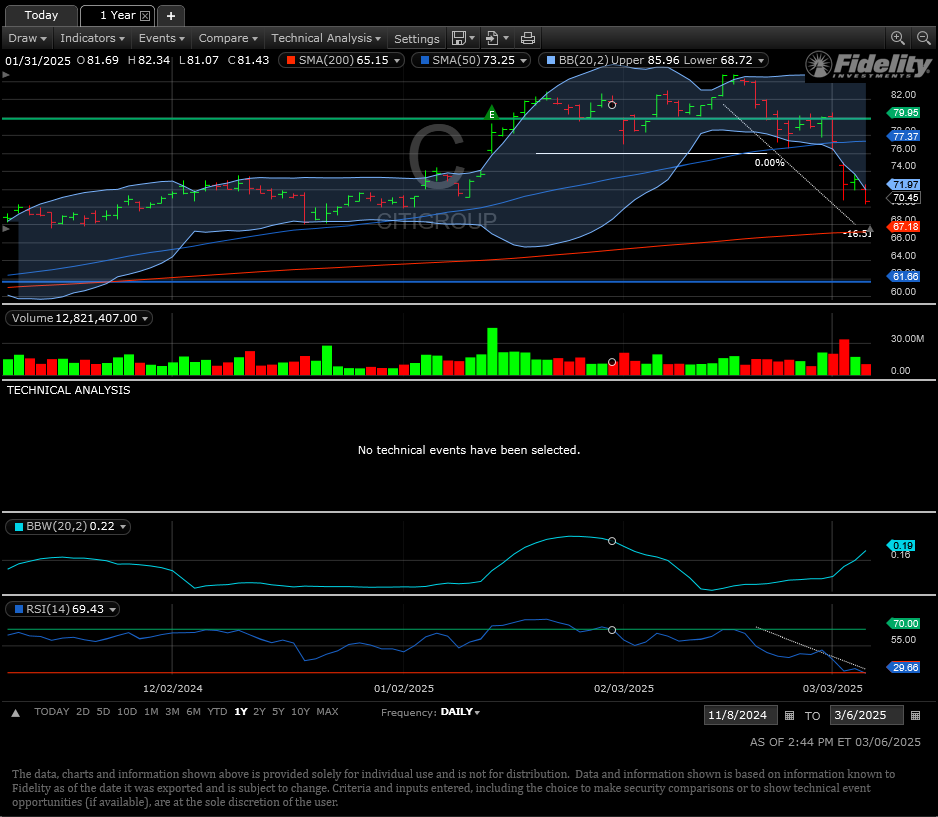The width and height of the screenshot is (938, 817).
Task: Select the 10Y time range
Action: (300, 712)
